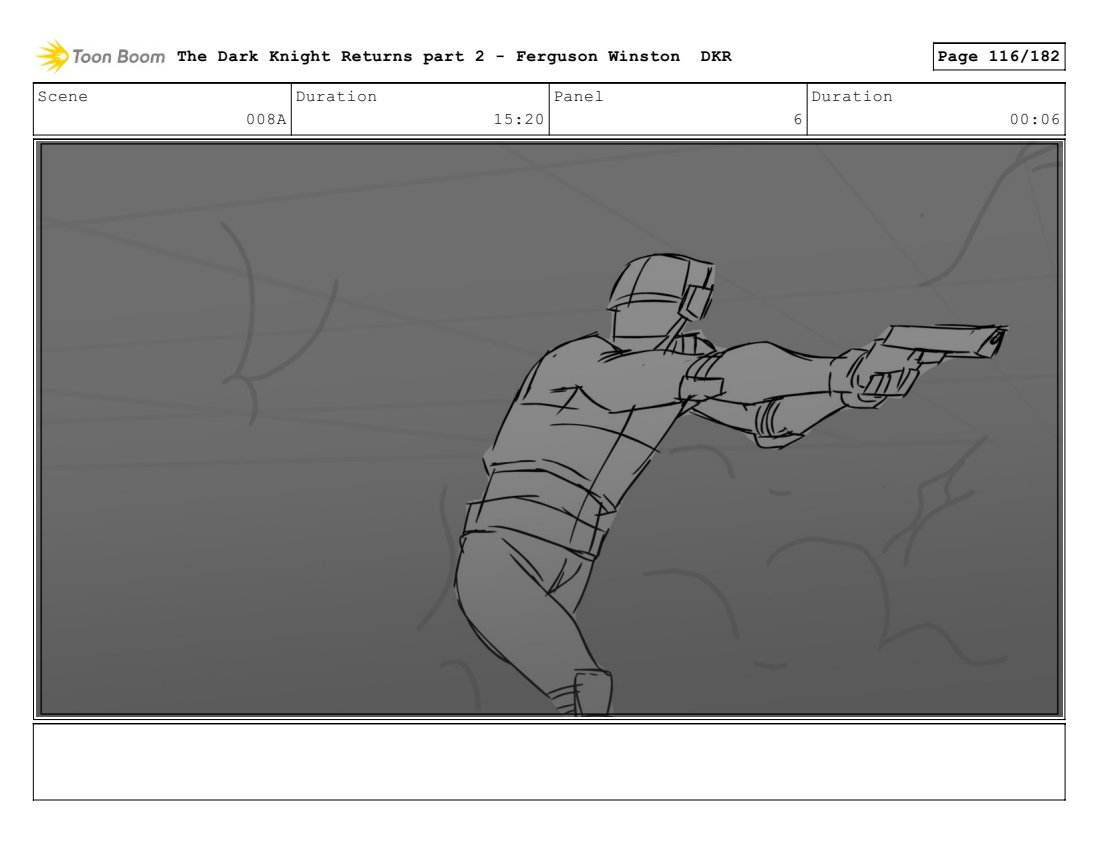This screenshot has height=850, width=1100.
Task: Select the scene number '008A'
Action: pos(266,119)
